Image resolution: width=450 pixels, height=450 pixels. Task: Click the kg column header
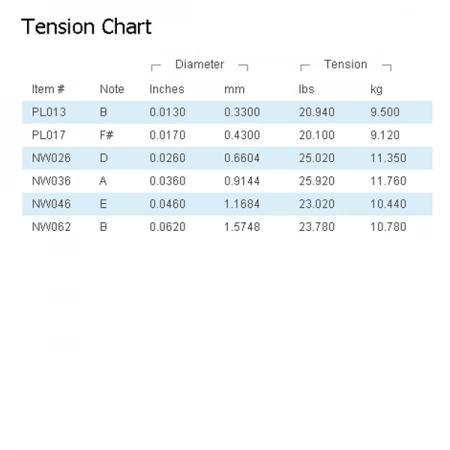(x=376, y=90)
